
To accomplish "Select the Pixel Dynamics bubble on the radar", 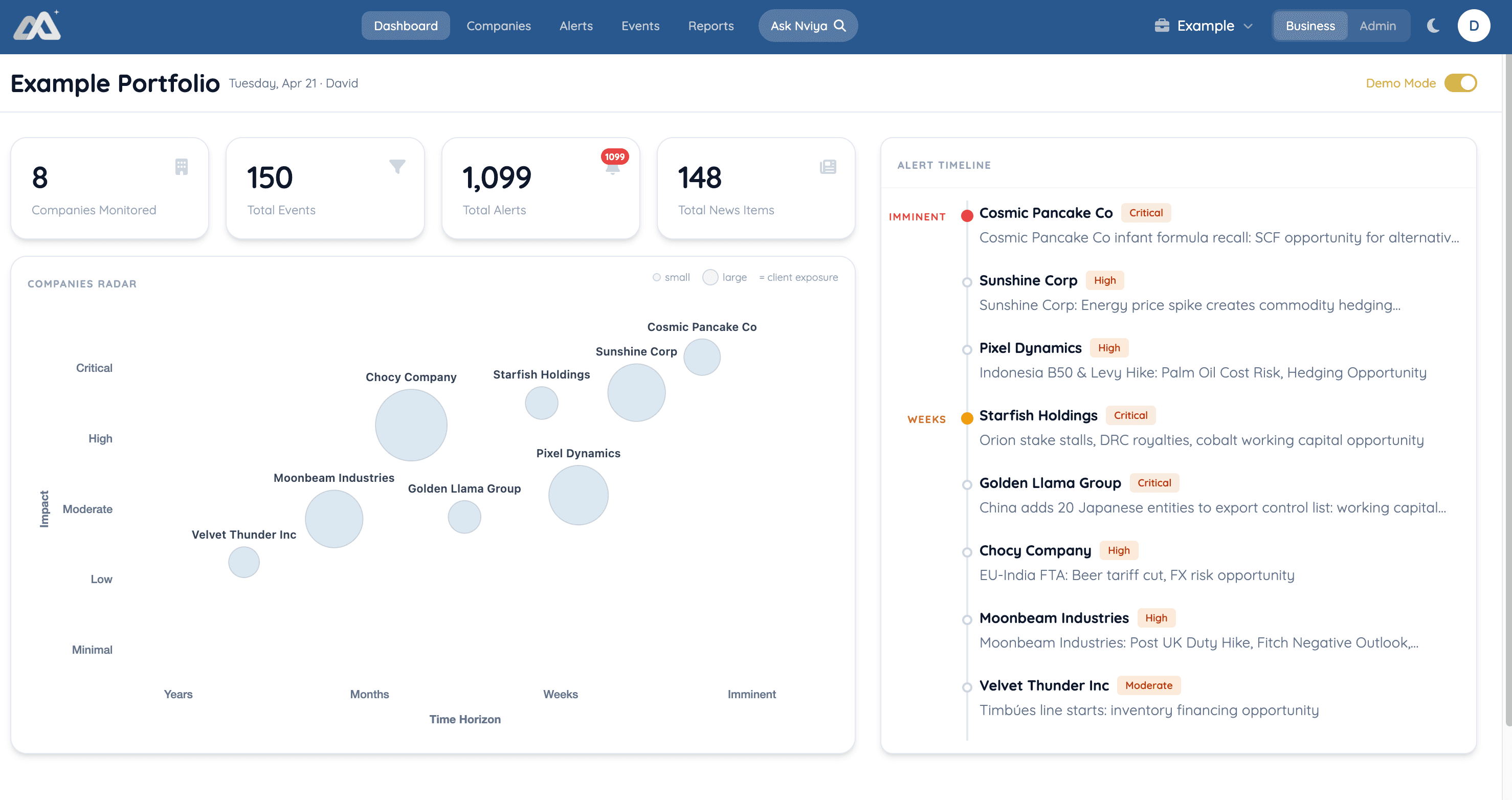I will pyautogui.click(x=577, y=495).
